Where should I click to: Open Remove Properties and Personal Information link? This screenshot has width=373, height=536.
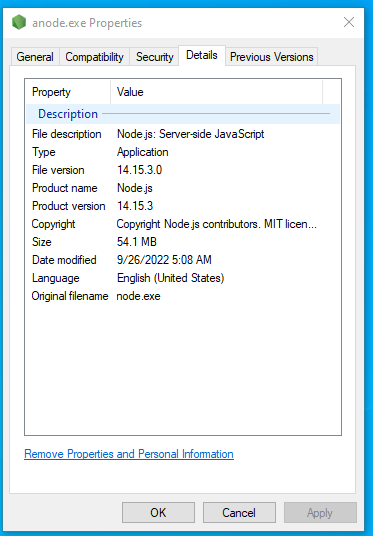129,454
